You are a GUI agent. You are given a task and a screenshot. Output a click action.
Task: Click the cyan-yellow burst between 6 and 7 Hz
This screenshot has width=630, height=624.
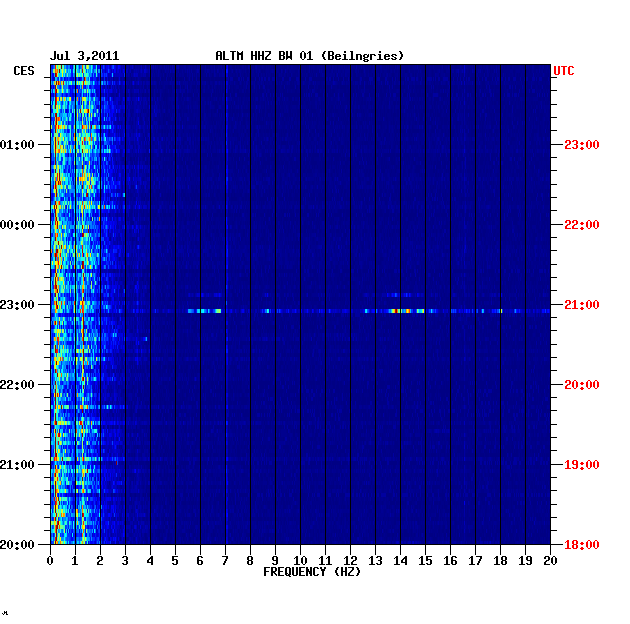coord(205,311)
